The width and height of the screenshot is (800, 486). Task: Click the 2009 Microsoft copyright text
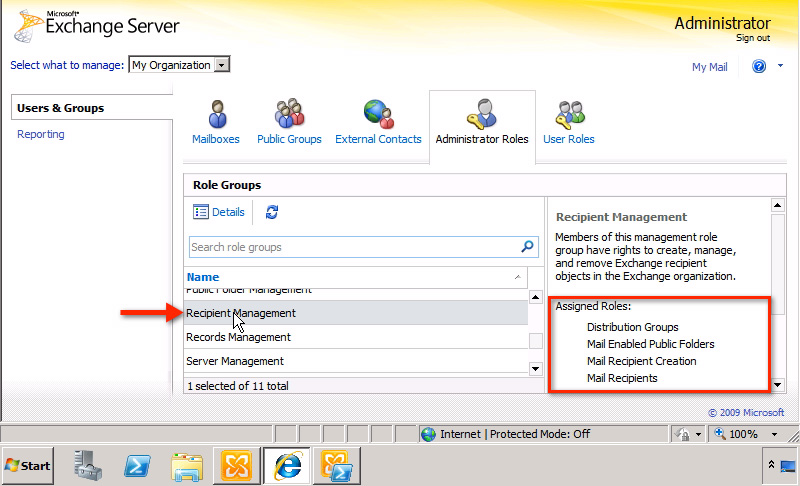(746, 413)
